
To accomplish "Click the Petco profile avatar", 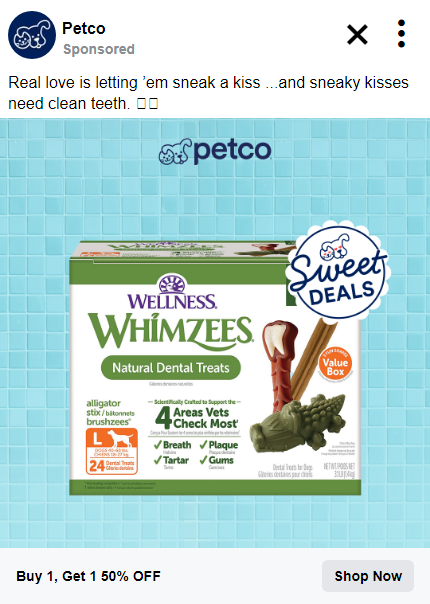I will pyautogui.click(x=32, y=35).
